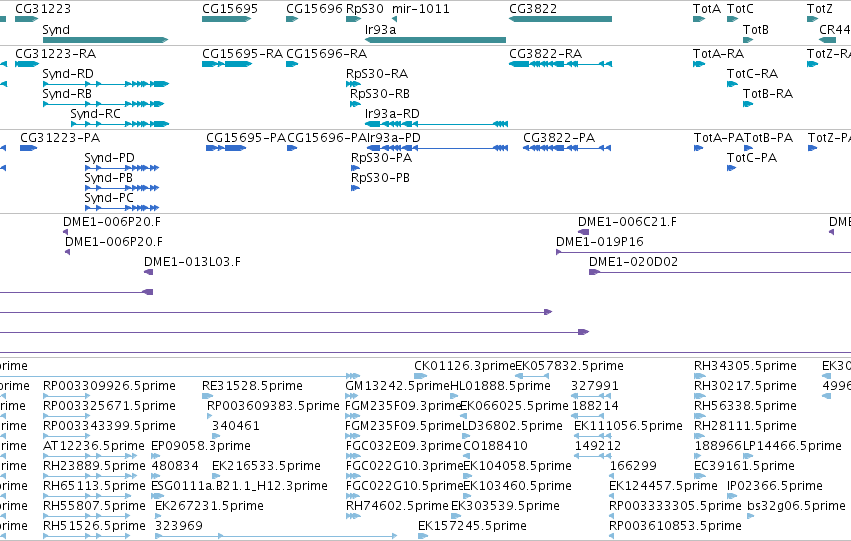Click the CG31223-PA protein label

[x=60, y=138]
